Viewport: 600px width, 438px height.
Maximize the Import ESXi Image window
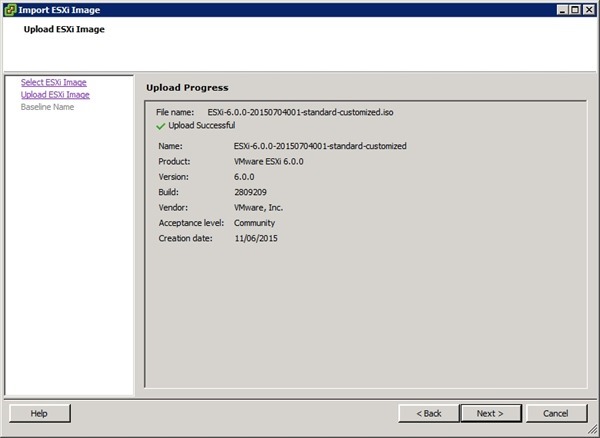click(x=575, y=10)
